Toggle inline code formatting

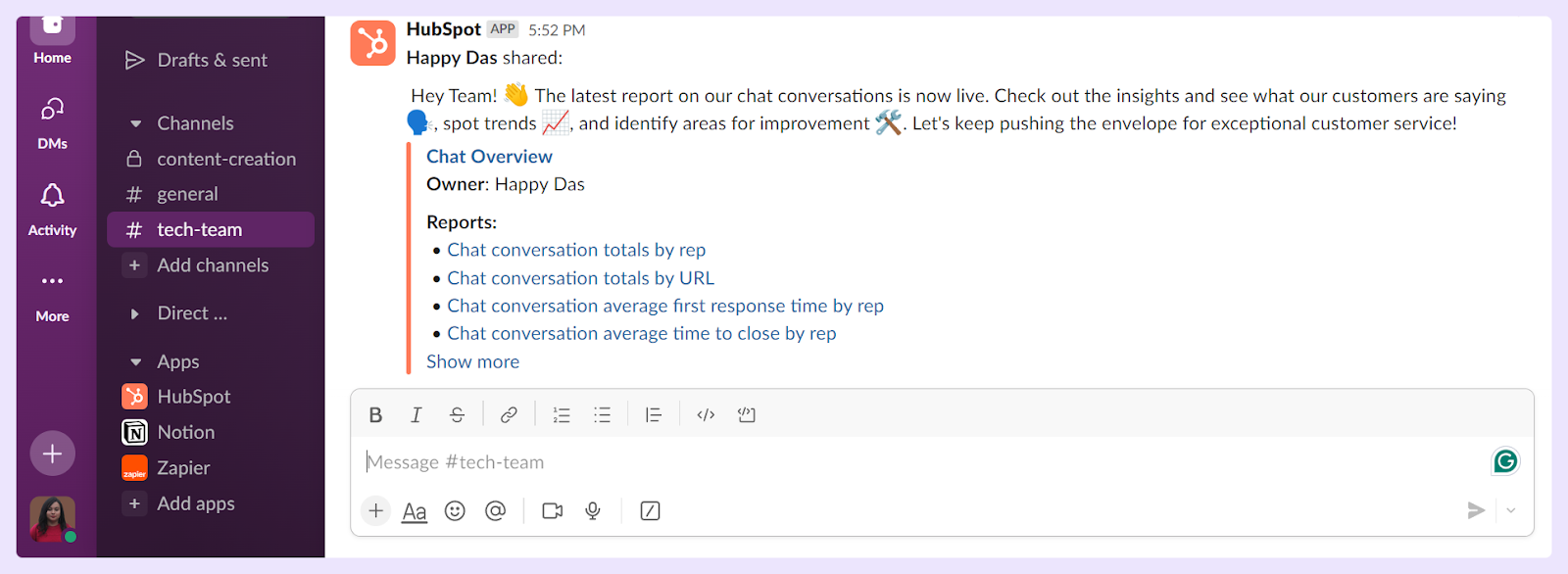tap(706, 415)
